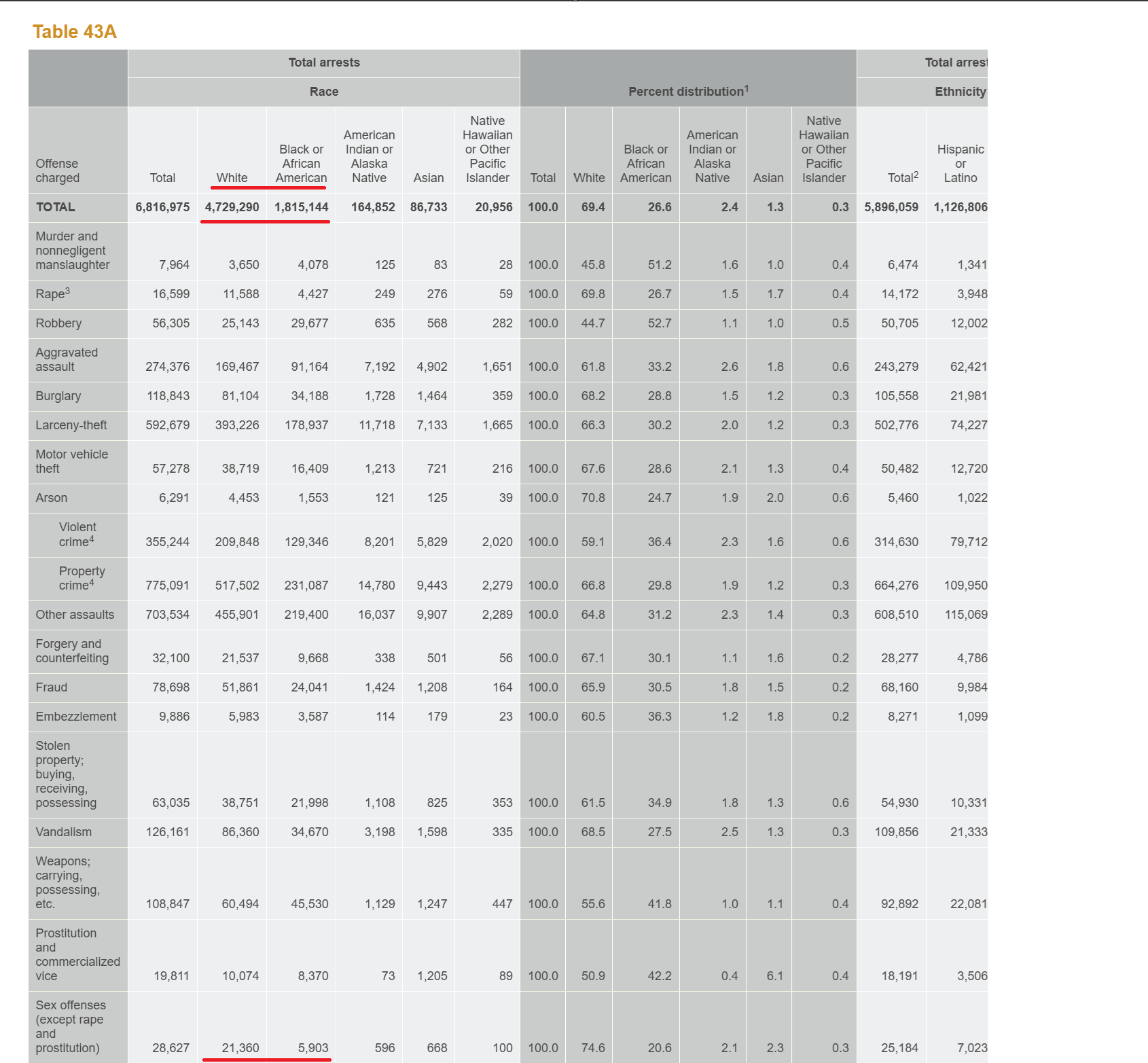This screenshot has height=1063, width=1148.
Task: Click the Race column group header
Action: click(x=324, y=92)
